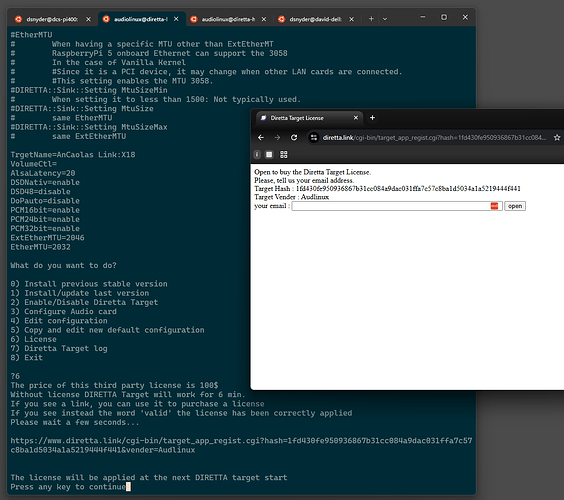564x500 pixels.
Task: Open new terminal tab with plus button
Action: (x=371, y=19)
